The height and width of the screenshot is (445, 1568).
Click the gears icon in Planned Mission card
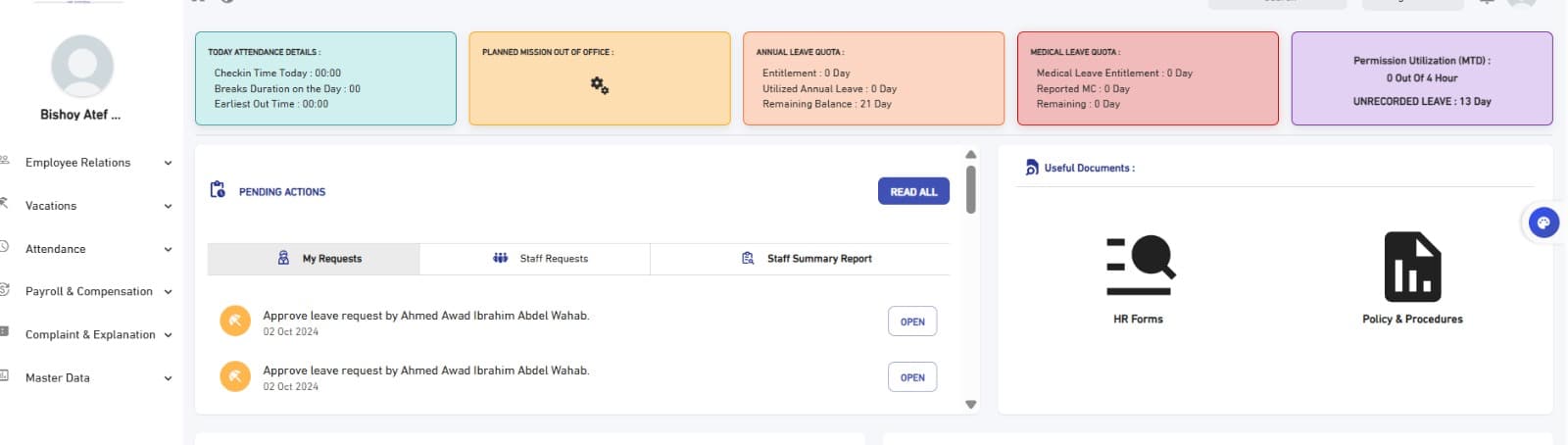pyautogui.click(x=600, y=86)
